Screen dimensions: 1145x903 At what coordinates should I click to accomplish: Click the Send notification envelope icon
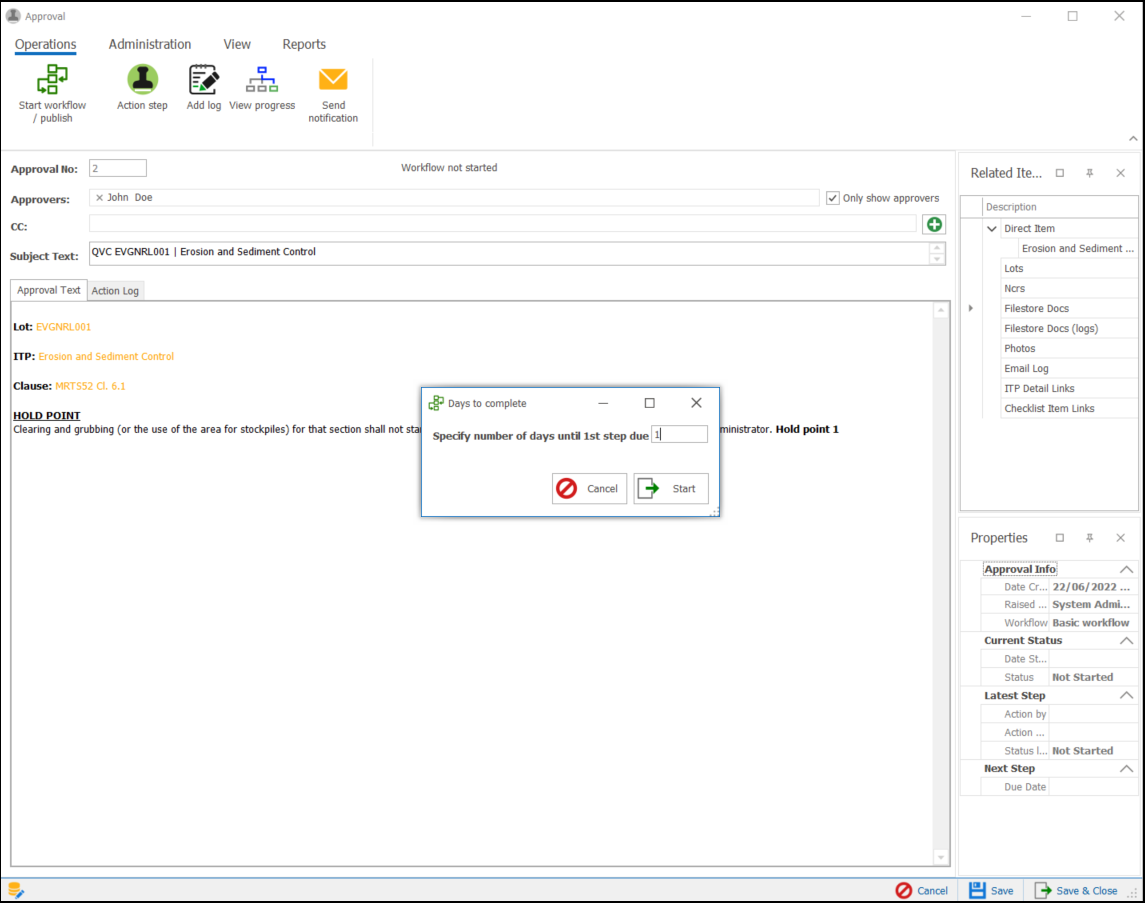click(333, 80)
